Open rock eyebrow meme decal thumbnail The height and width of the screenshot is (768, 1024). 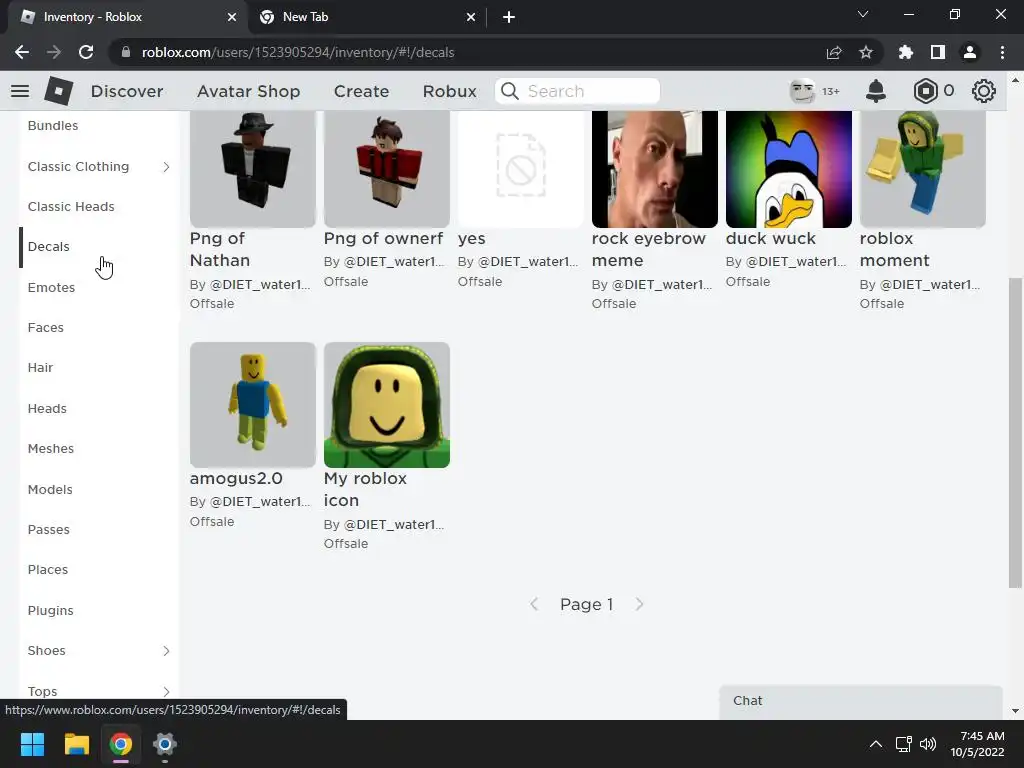(x=654, y=168)
